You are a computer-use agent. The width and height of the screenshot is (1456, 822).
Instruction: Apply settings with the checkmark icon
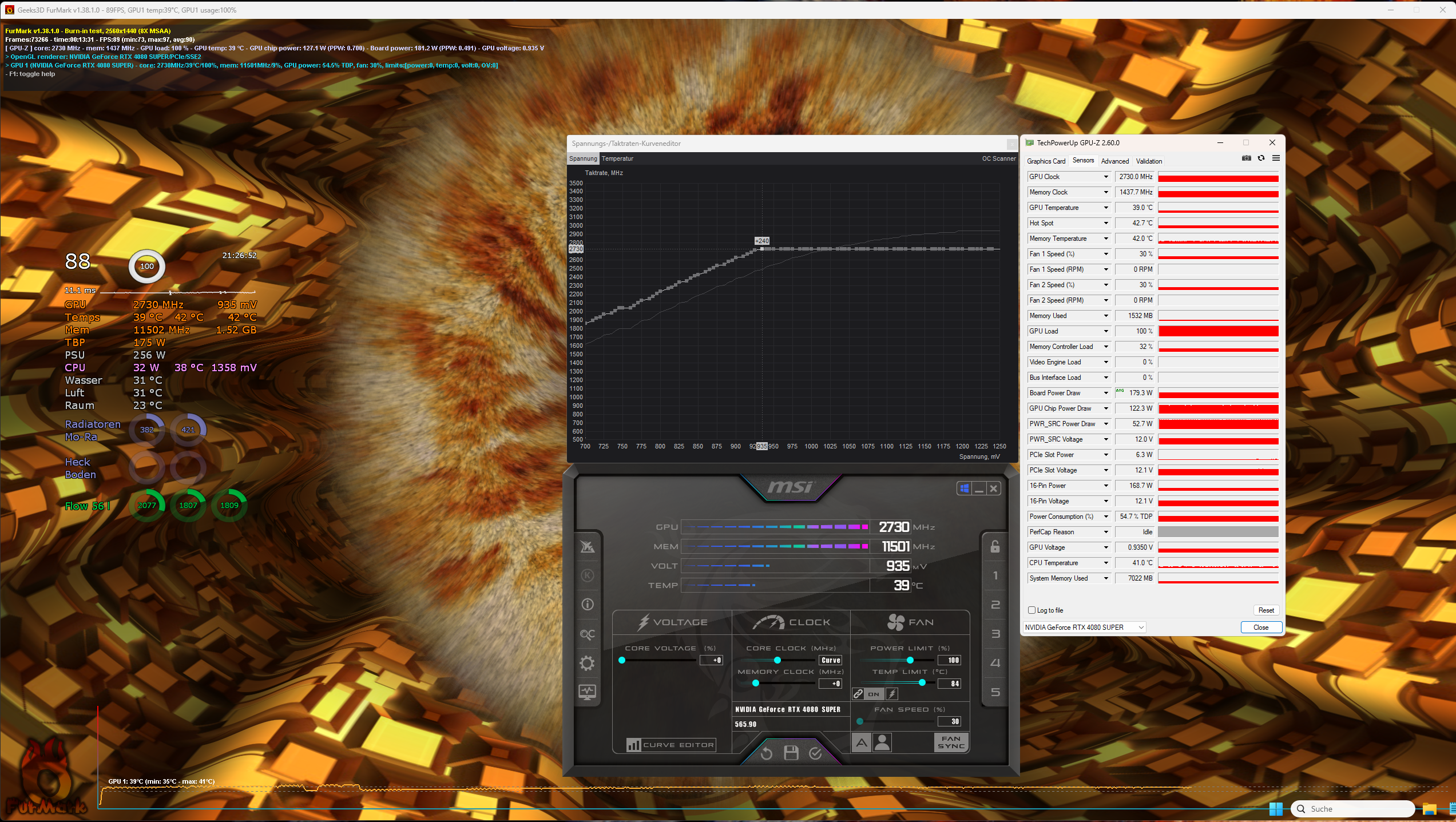point(815,753)
